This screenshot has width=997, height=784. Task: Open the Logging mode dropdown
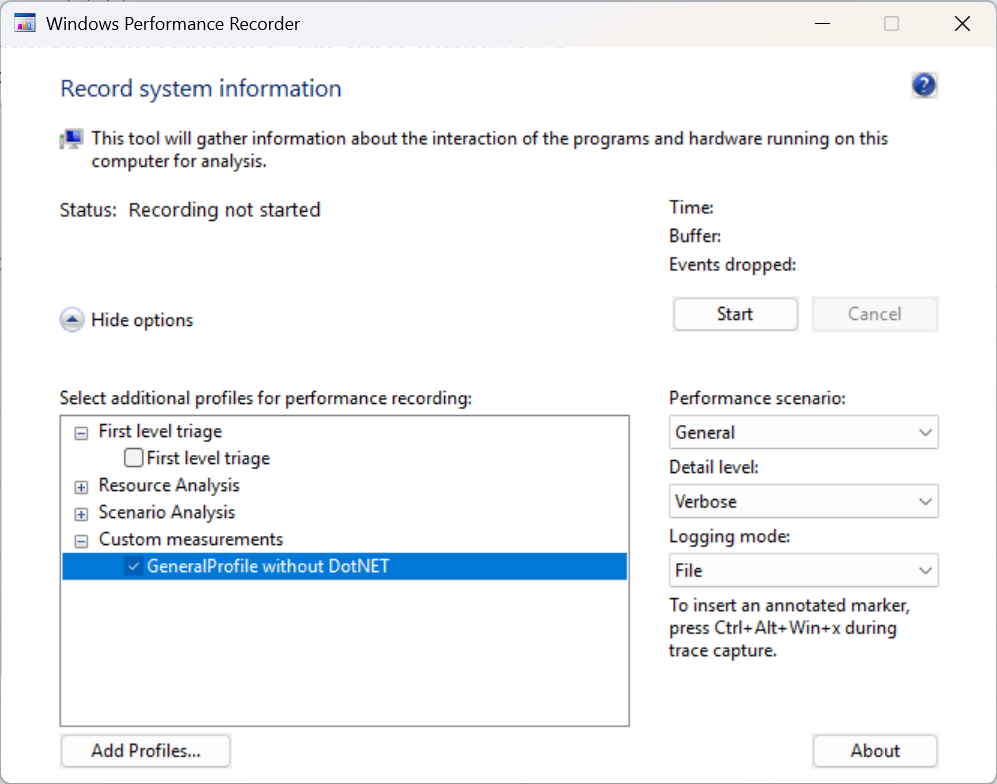click(803, 570)
